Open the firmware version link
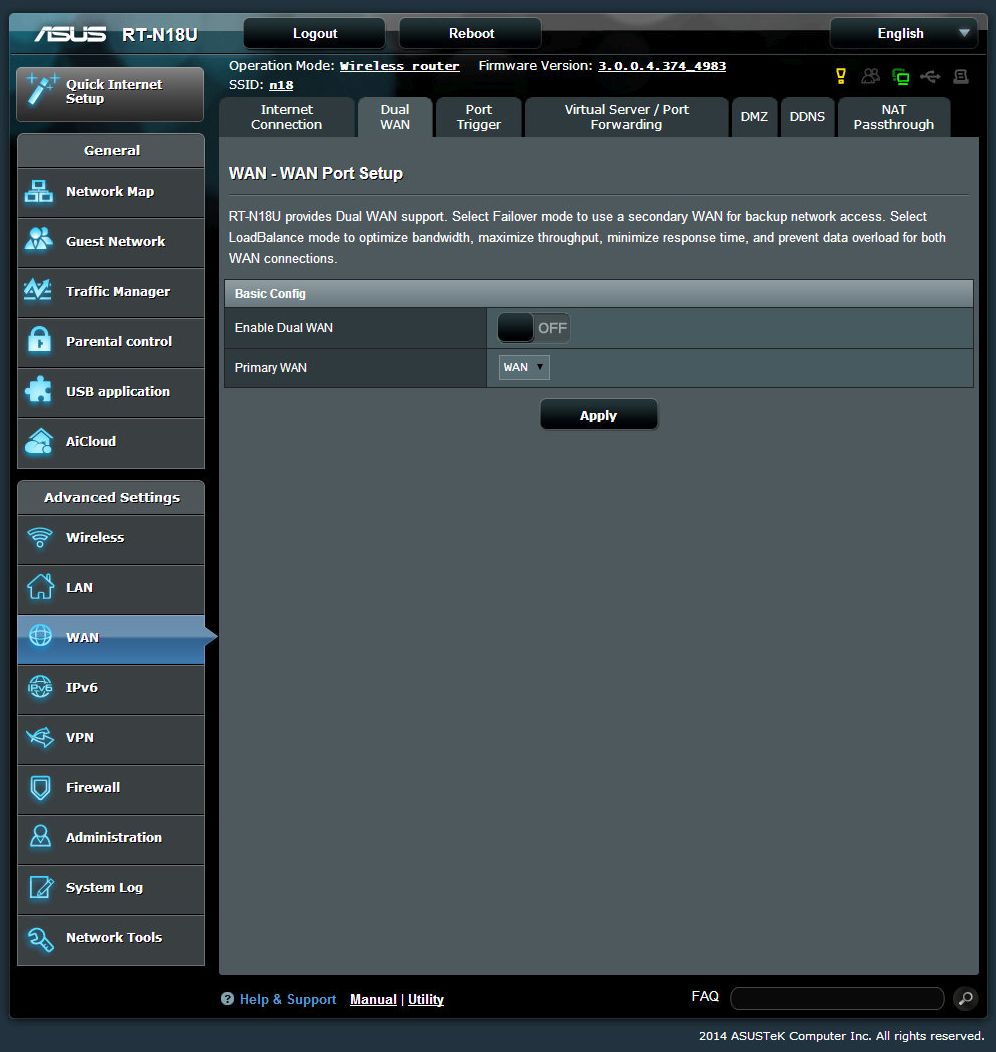The height and width of the screenshot is (1052, 996). (x=662, y=66)
